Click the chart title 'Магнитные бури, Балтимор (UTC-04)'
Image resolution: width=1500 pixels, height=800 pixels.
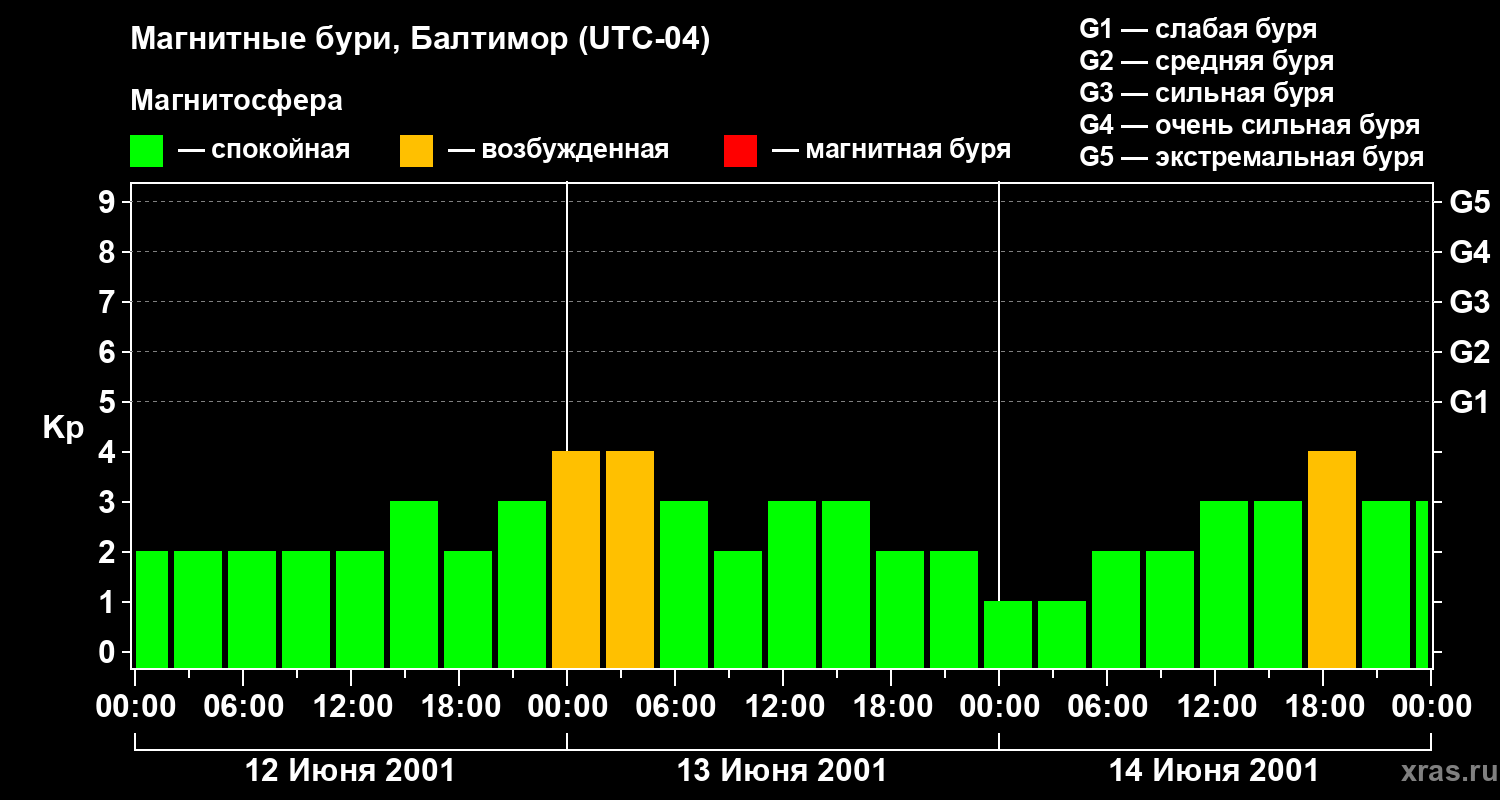(420, 41)
